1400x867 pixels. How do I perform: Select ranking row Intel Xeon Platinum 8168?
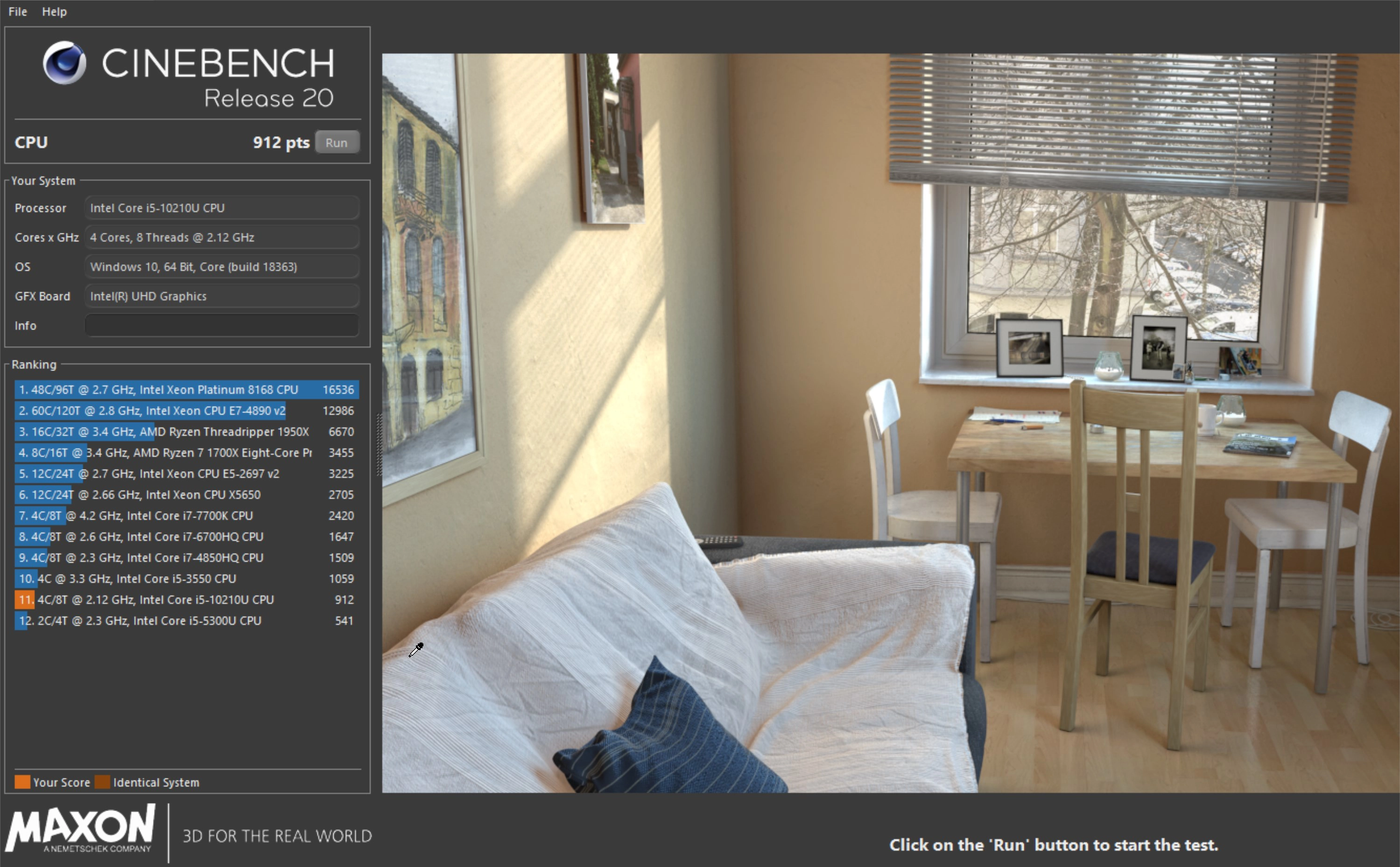click(x=186, y=389)
